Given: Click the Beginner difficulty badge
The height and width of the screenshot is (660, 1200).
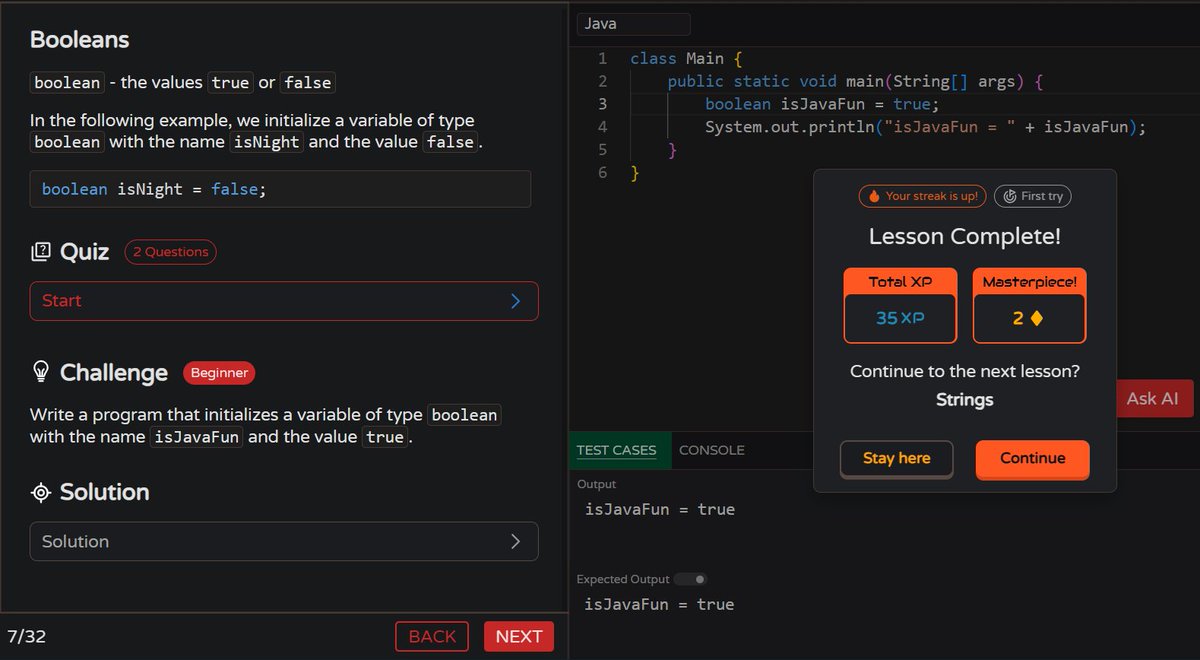Looking at the screenshot, I should (x=219, y=373).
